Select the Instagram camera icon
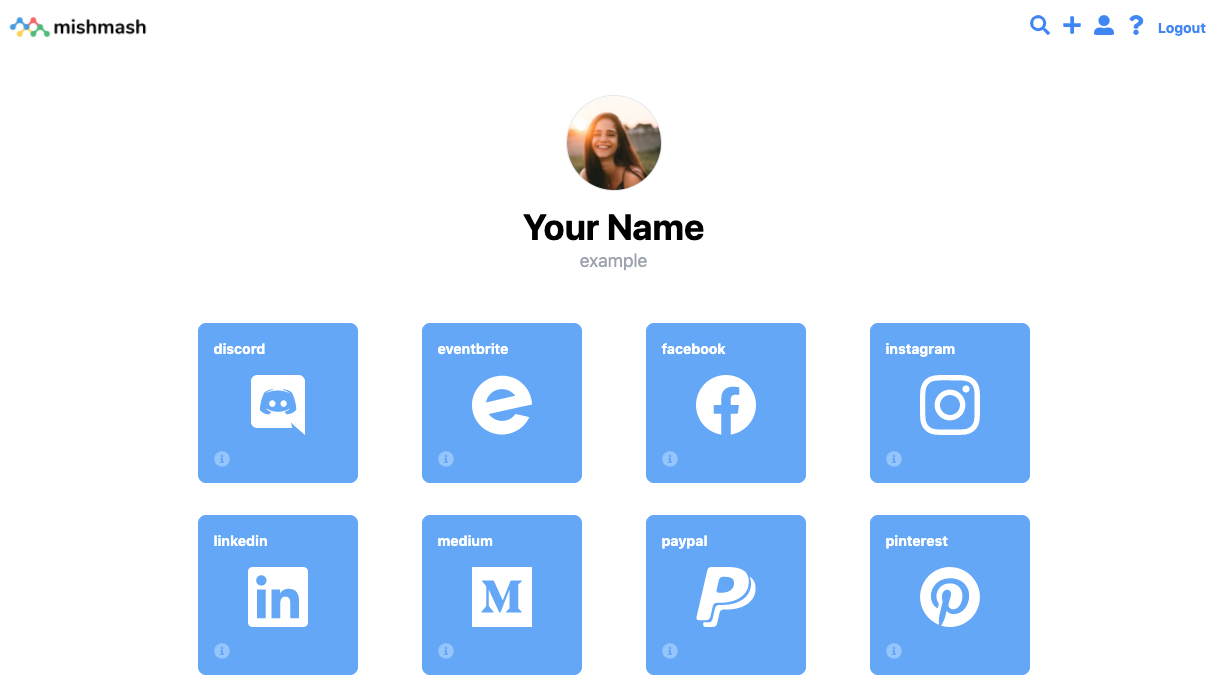 tap(950, 405)
